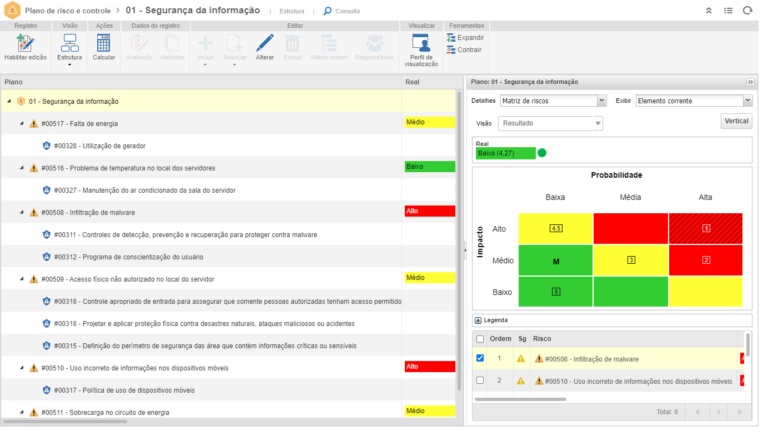Switch to the Estrutura tab

click(x=292, y=11)
